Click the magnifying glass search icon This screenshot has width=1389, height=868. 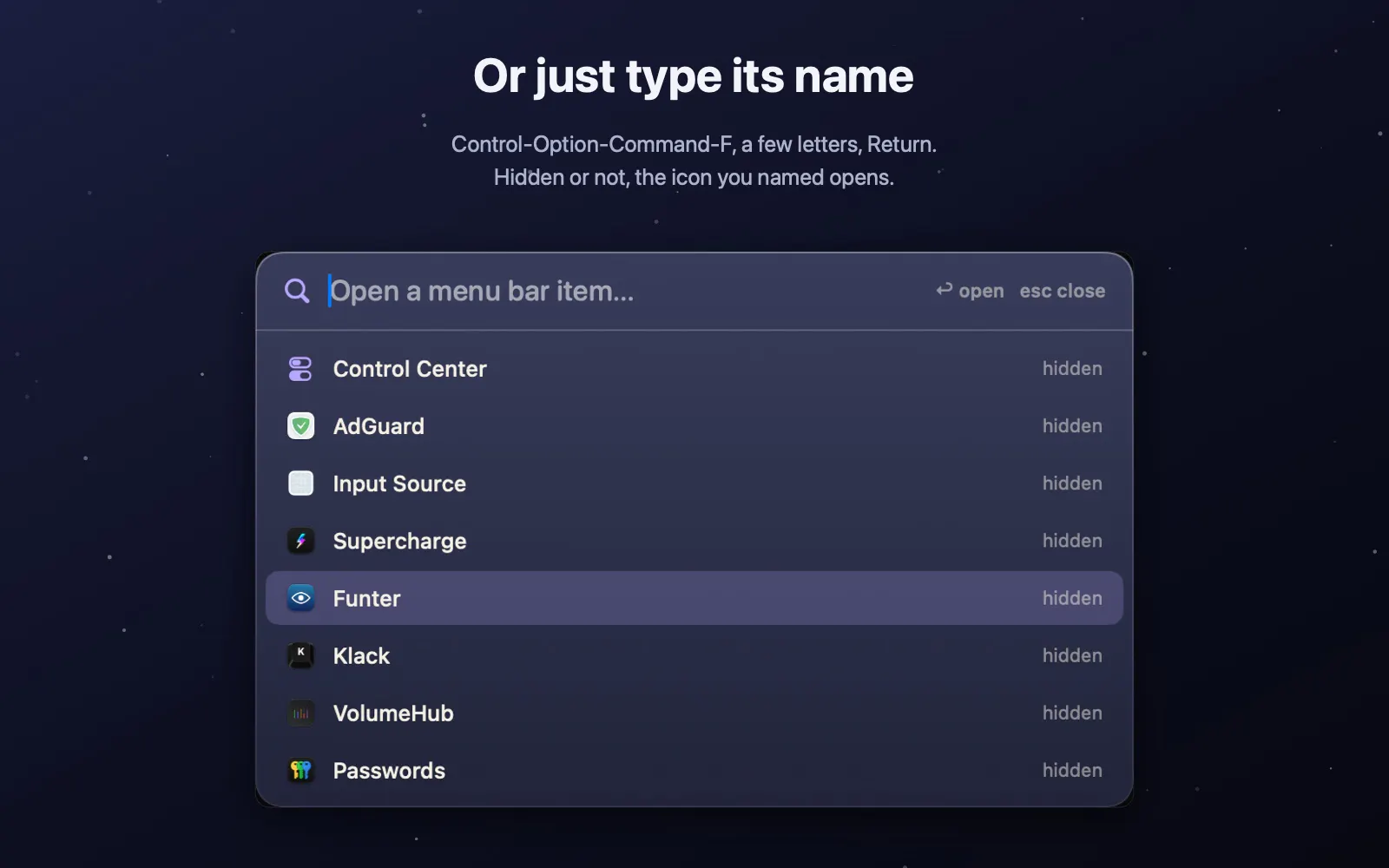297,291
